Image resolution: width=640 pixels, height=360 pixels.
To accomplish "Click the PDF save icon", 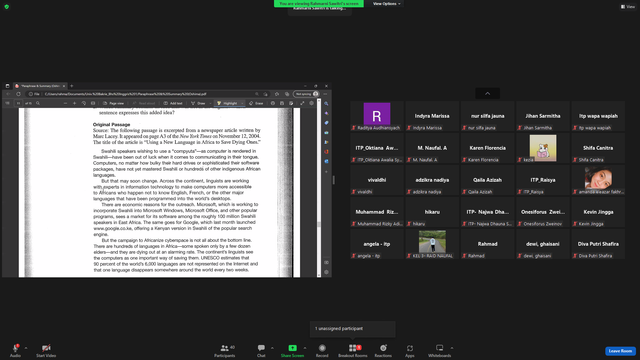I will pyautogui.click(x=282, y=103).
